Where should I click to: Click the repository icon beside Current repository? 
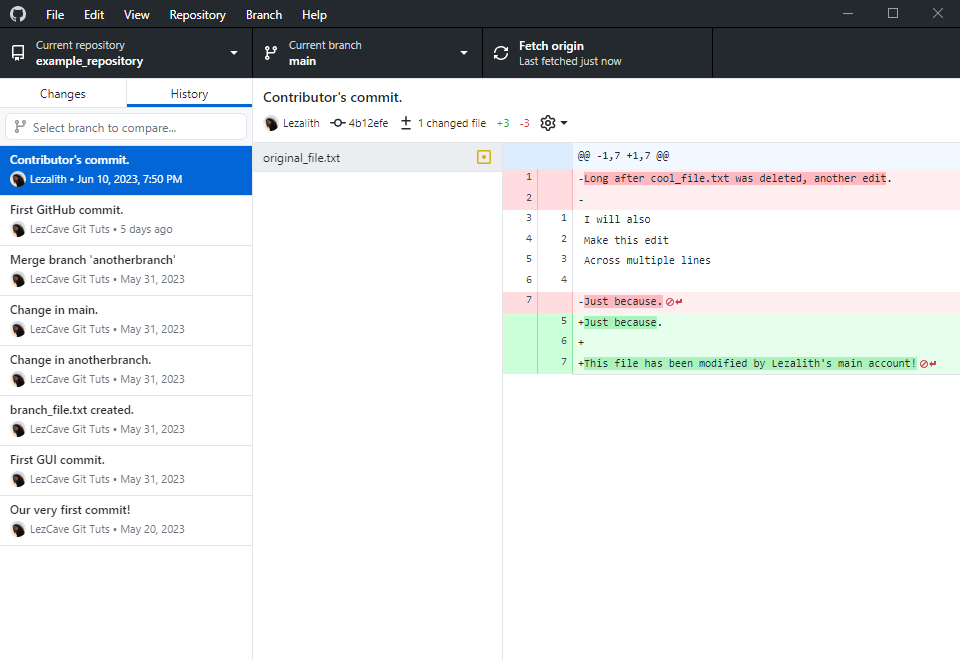pos(18,53)
